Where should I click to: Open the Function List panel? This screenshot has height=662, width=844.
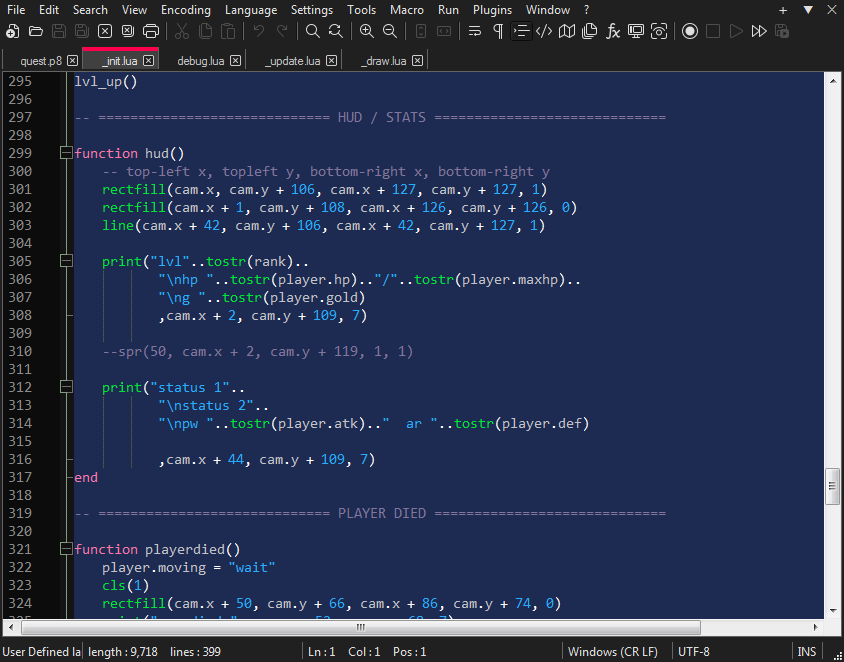613,31
